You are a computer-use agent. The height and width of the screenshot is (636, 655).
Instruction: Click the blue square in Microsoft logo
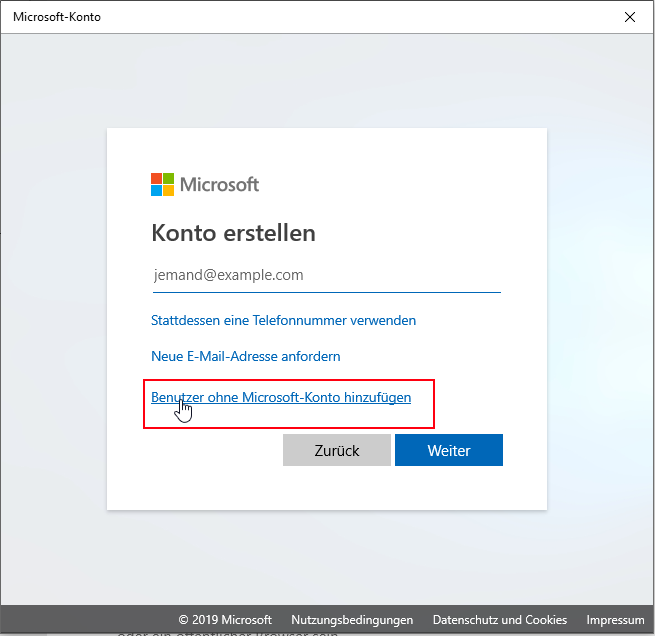click(x=156, y=190)
